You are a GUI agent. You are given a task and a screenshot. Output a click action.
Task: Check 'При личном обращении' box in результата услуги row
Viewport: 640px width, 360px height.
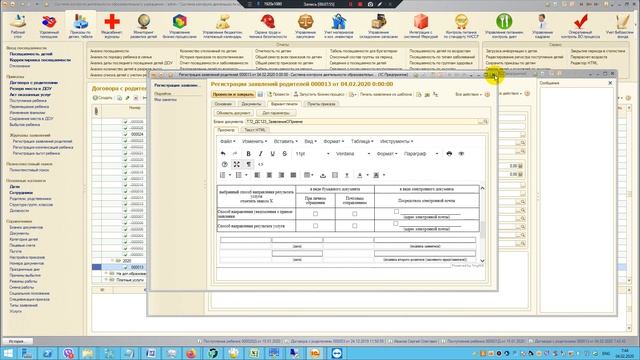315,225
